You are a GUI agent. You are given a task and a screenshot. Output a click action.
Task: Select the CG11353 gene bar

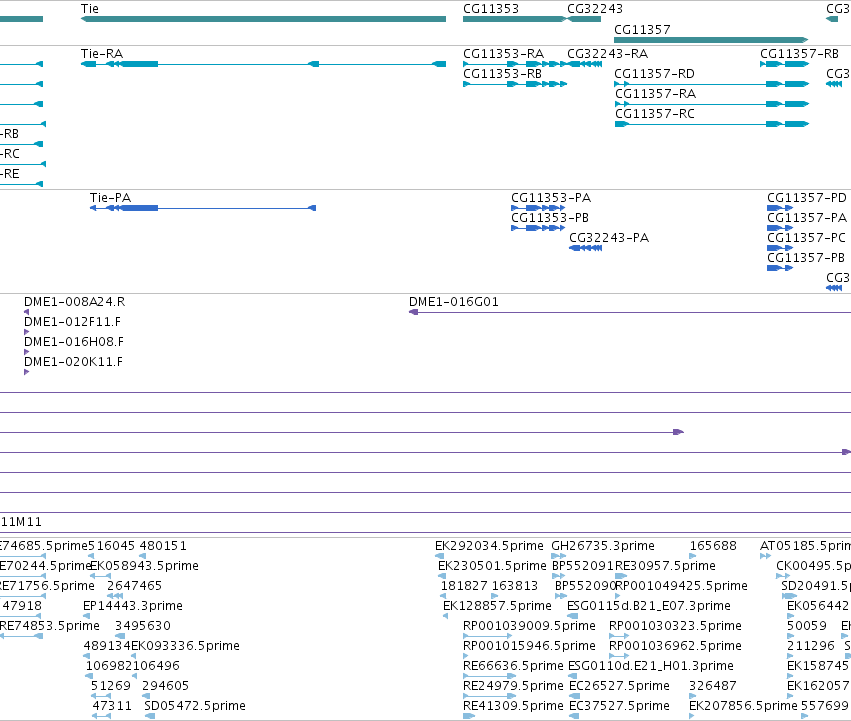(x=515, y=19)
